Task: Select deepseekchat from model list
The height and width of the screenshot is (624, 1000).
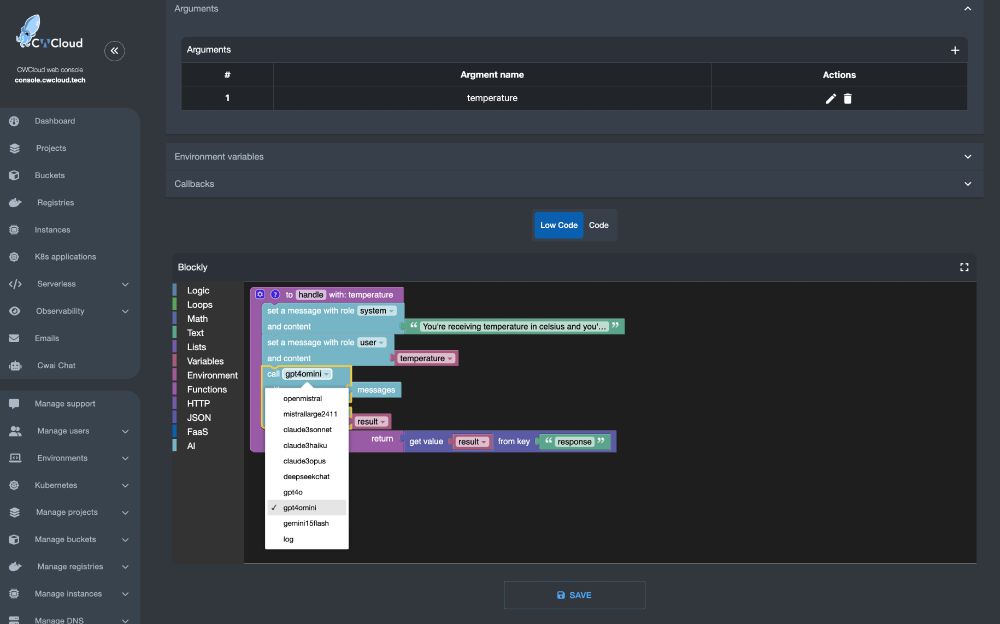Action: pos(307,477)
